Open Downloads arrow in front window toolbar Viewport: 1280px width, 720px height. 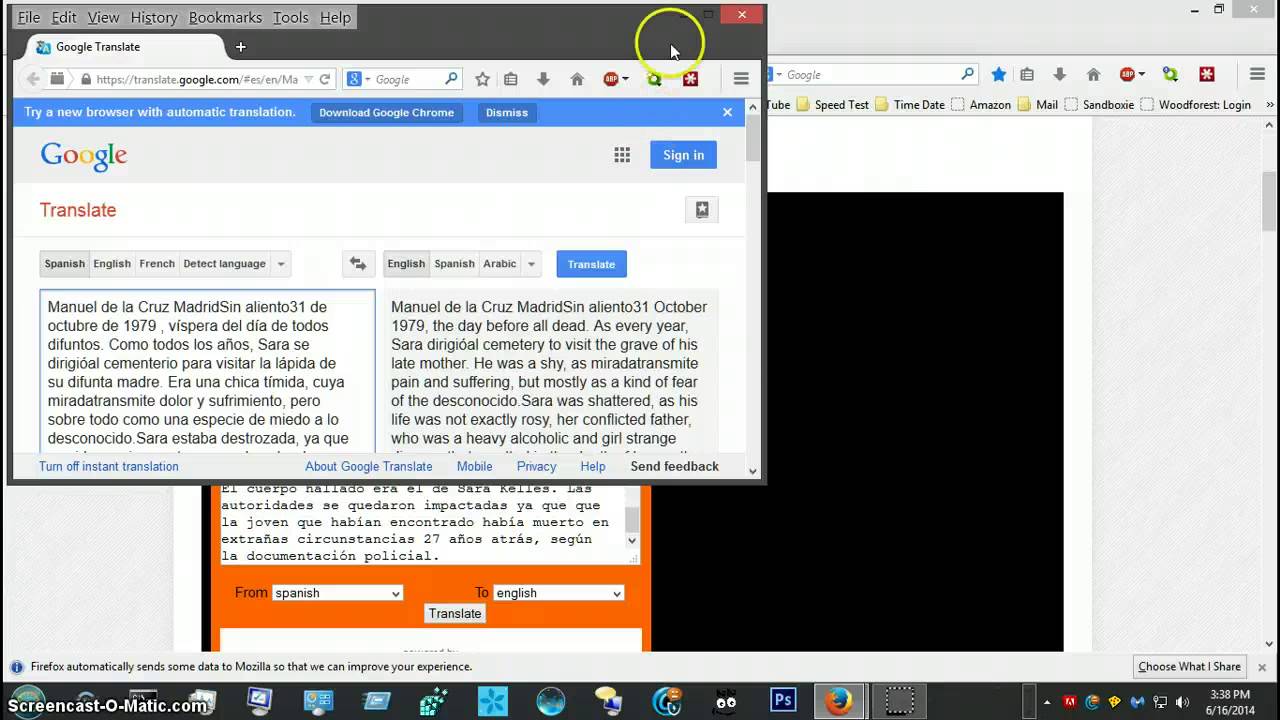[x=543, y=79]
